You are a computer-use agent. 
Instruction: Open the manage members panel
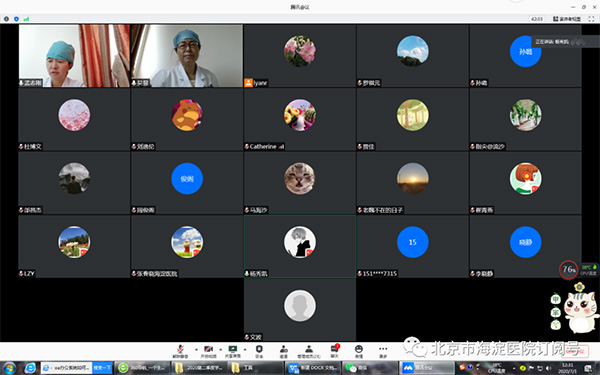[x=309, y=351]
